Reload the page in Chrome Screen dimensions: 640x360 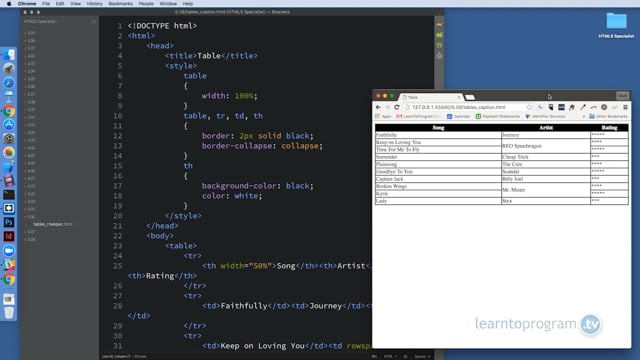[x=396, y=107]
